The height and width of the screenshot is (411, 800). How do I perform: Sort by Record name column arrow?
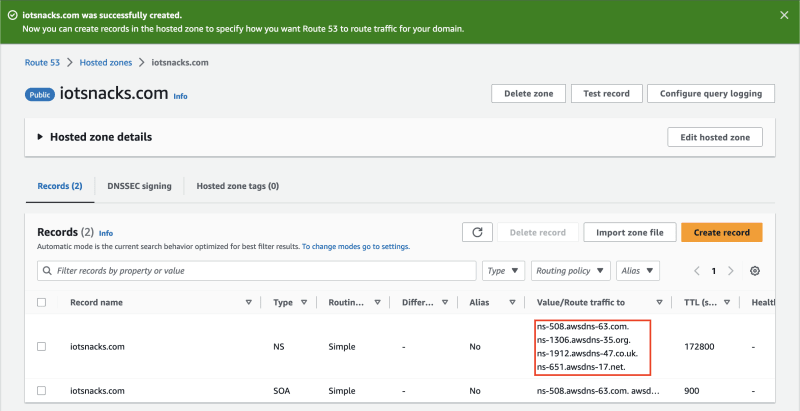(x=249, y=302)
